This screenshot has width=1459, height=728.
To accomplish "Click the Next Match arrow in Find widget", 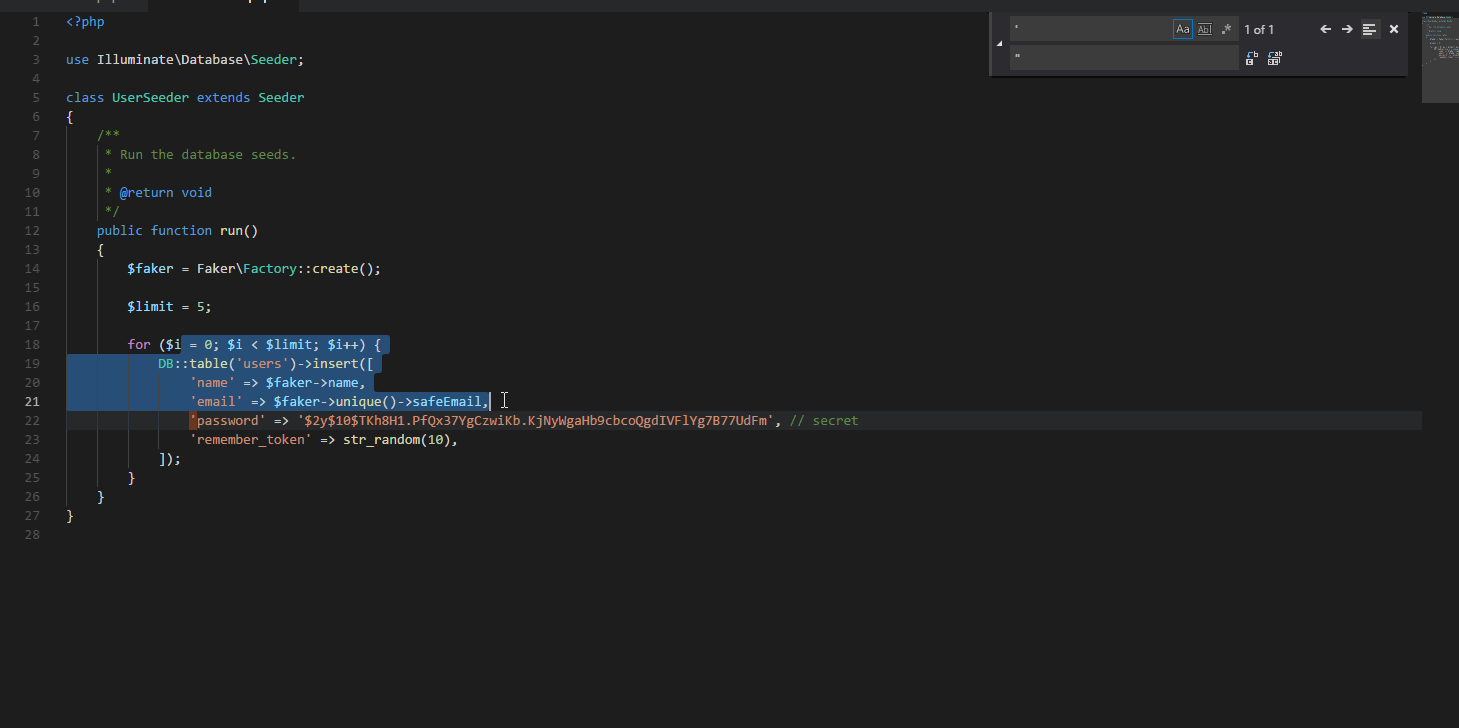I will [1346, 29].
